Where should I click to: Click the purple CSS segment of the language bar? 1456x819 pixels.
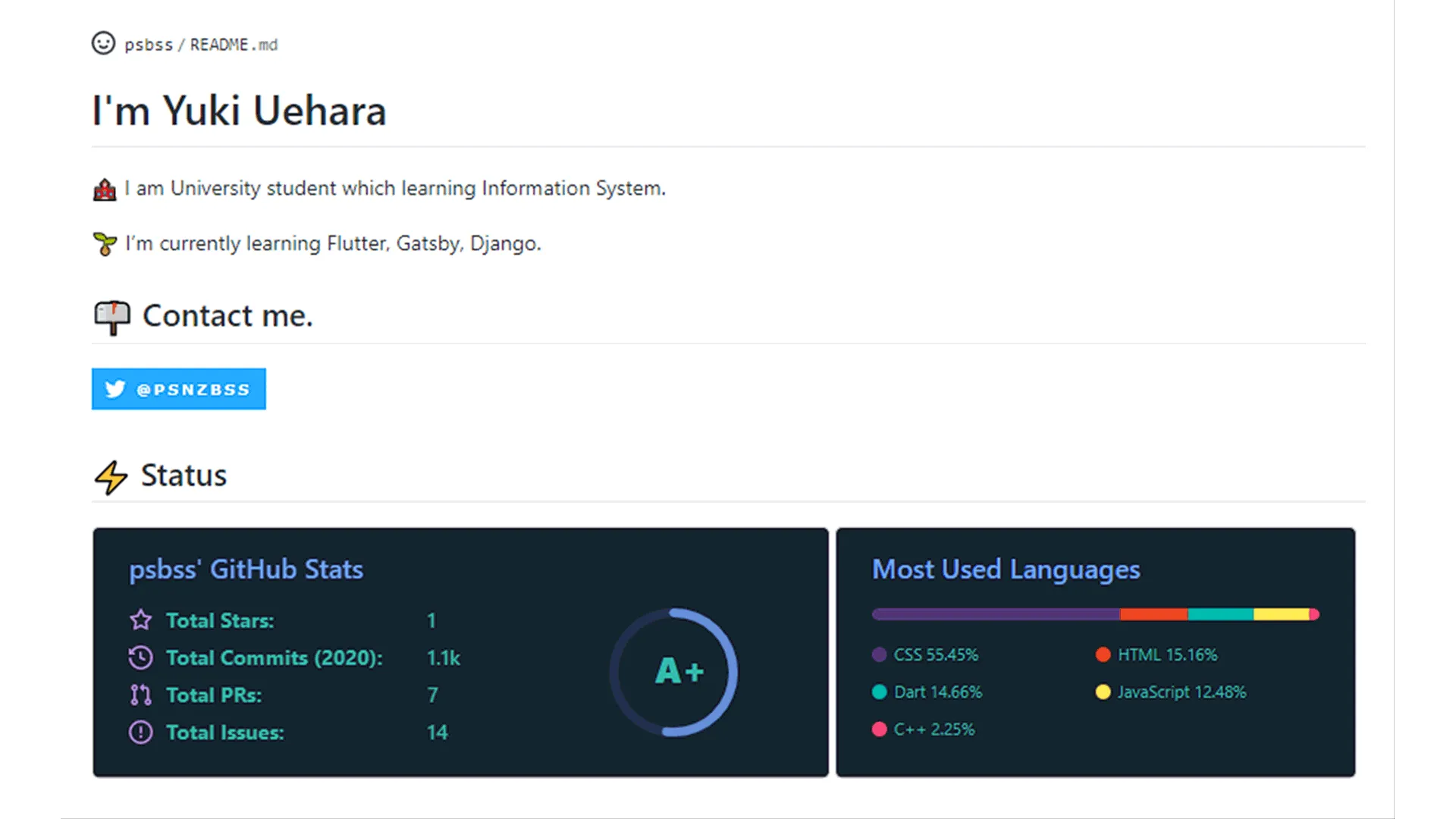click(996, 614)
